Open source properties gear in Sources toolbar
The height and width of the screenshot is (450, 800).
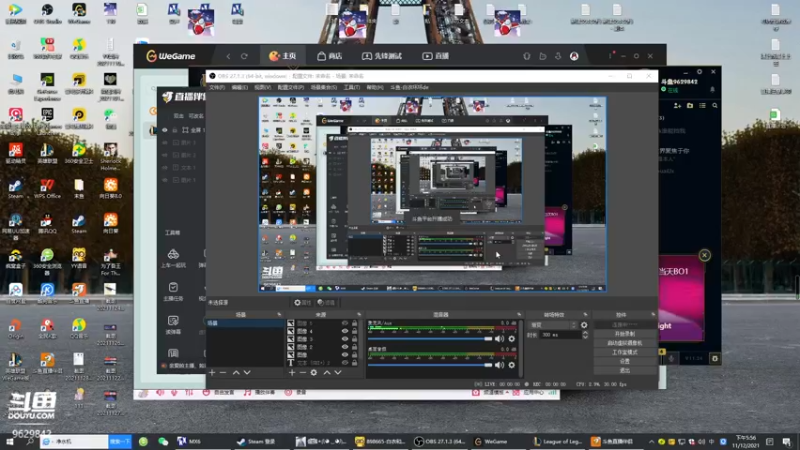coord(314,373)
